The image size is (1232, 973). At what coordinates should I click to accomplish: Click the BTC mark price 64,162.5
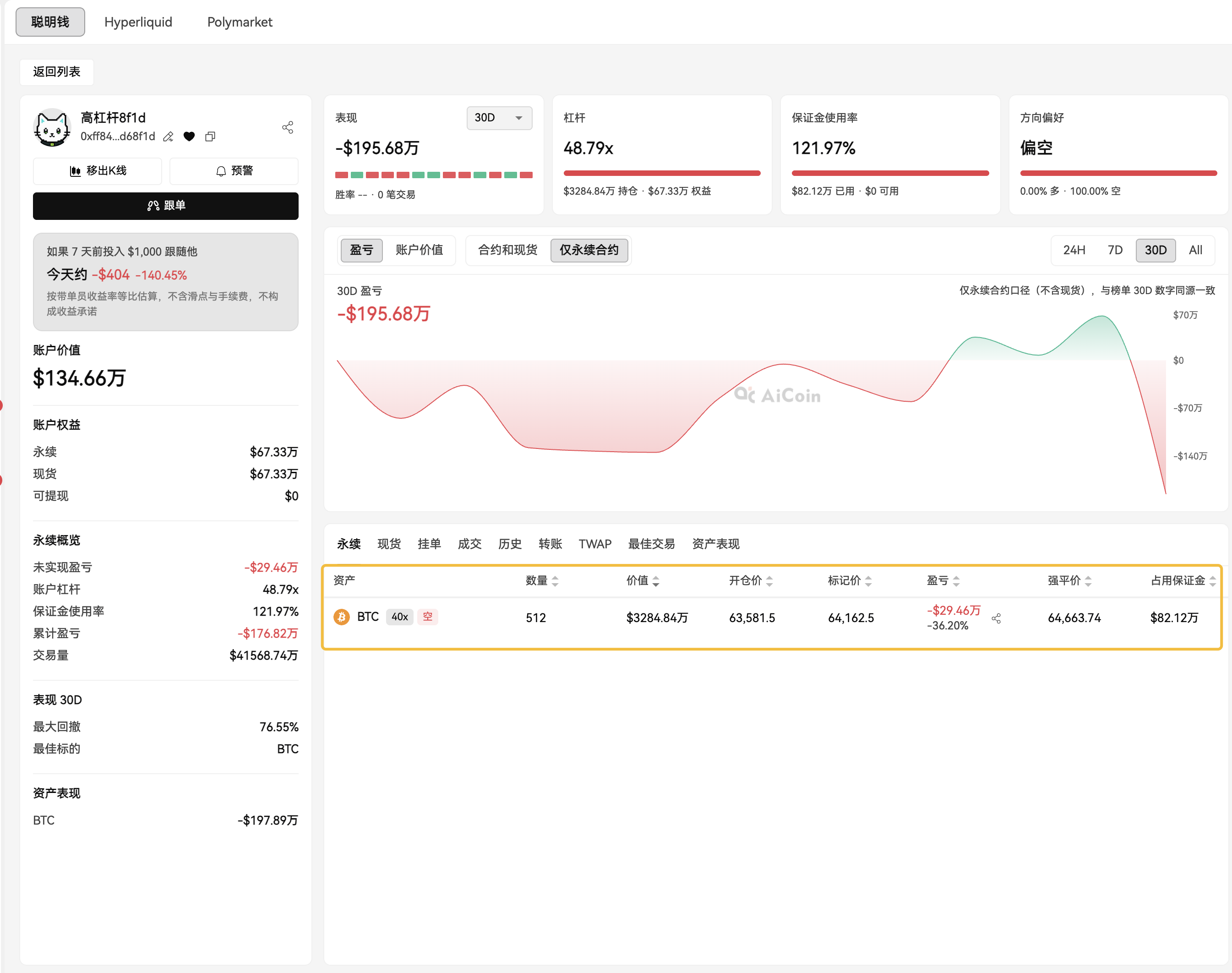(x=851, y=618)
